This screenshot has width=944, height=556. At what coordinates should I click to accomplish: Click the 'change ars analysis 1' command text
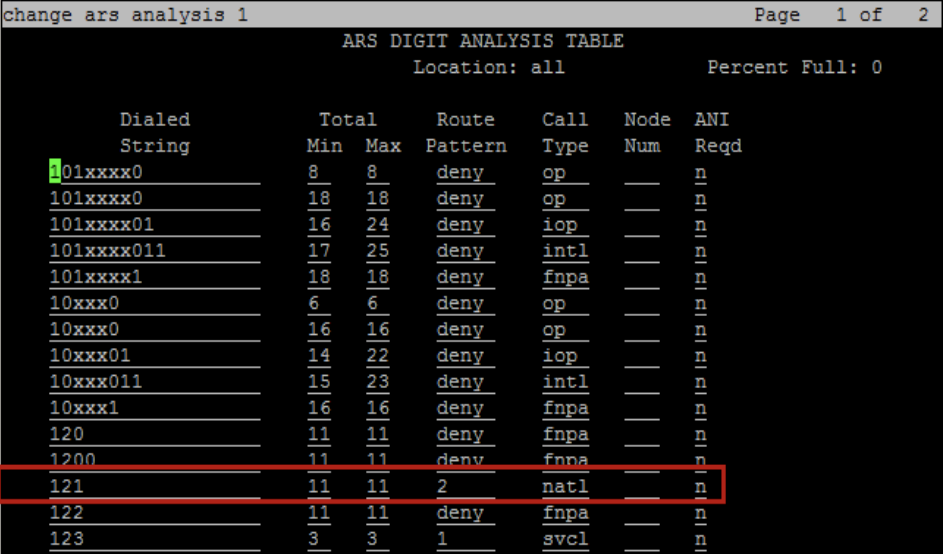(x=125, y=14)
